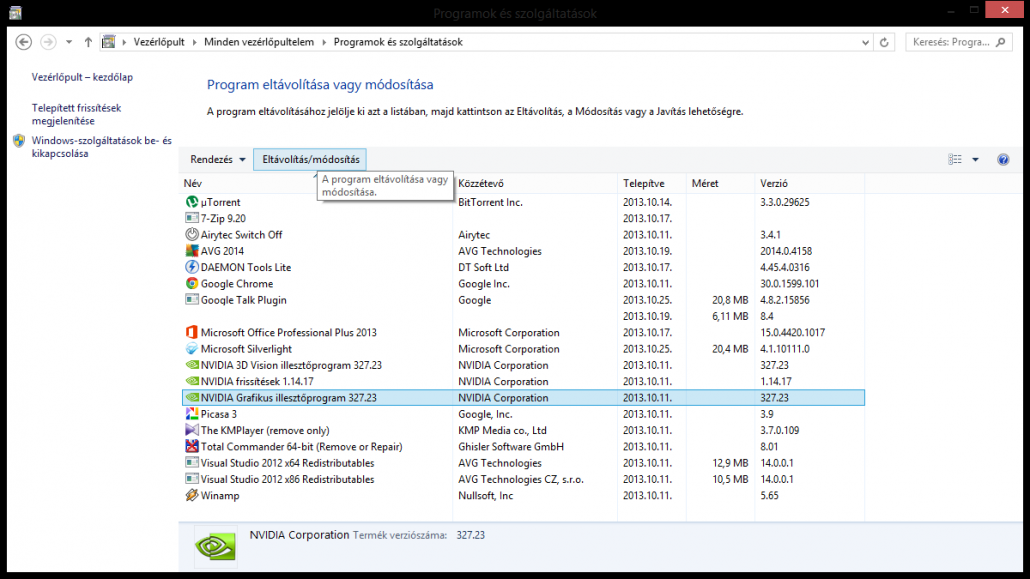Go up one level arrow
The image size is (1030, 579).
tap(88, 42)
